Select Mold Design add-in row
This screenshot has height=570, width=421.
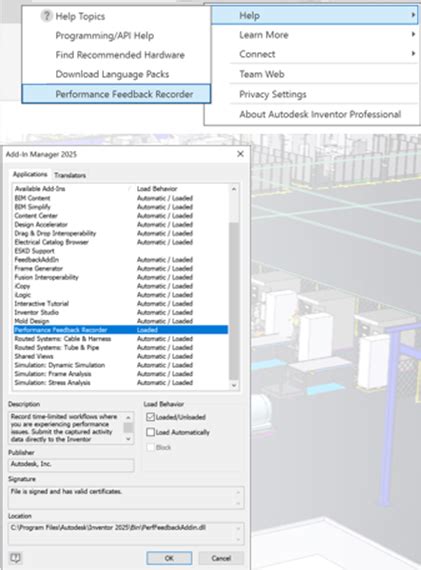121,321
